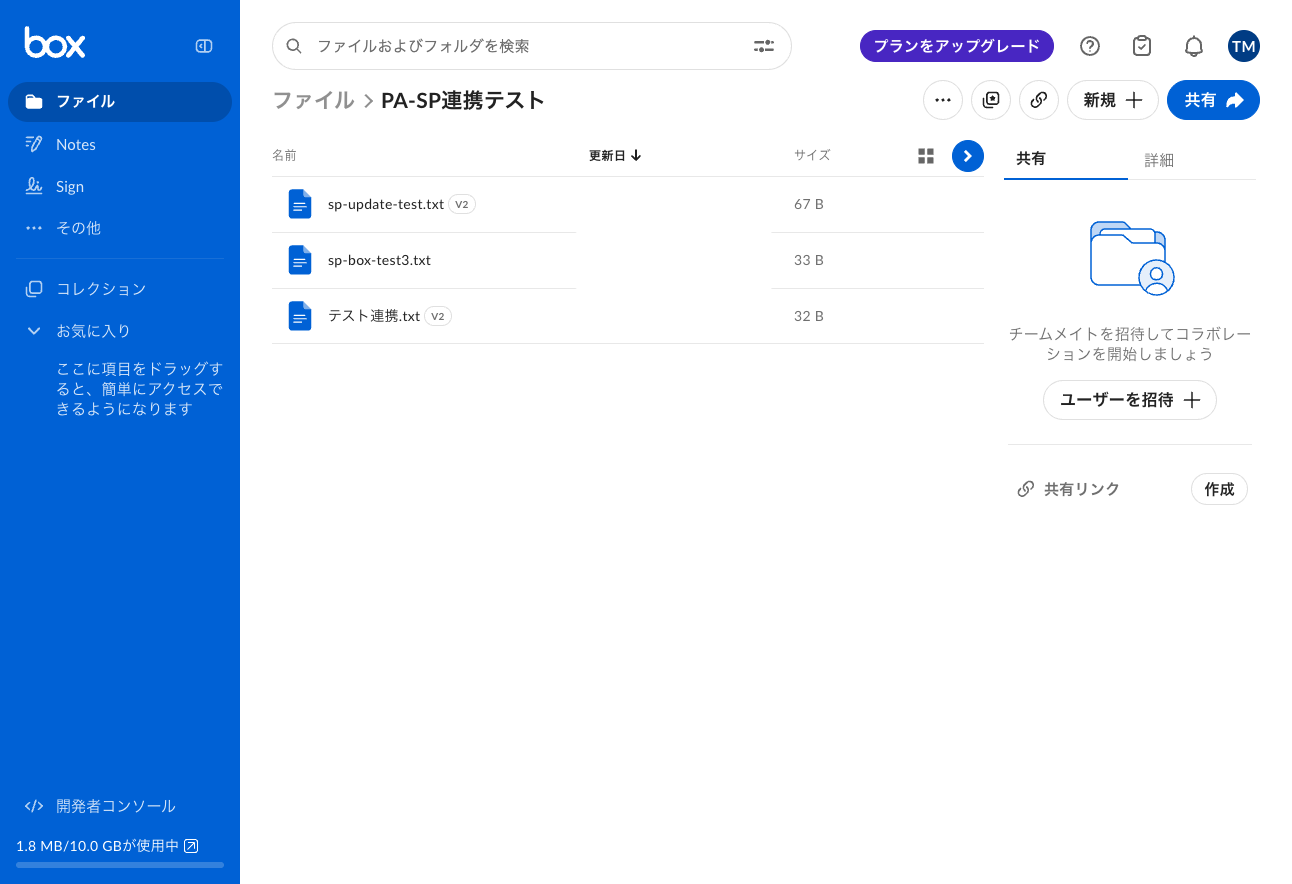Open the 新規 menu
This screenshot has width=1292, height=884.
[x=1113, y=100]
